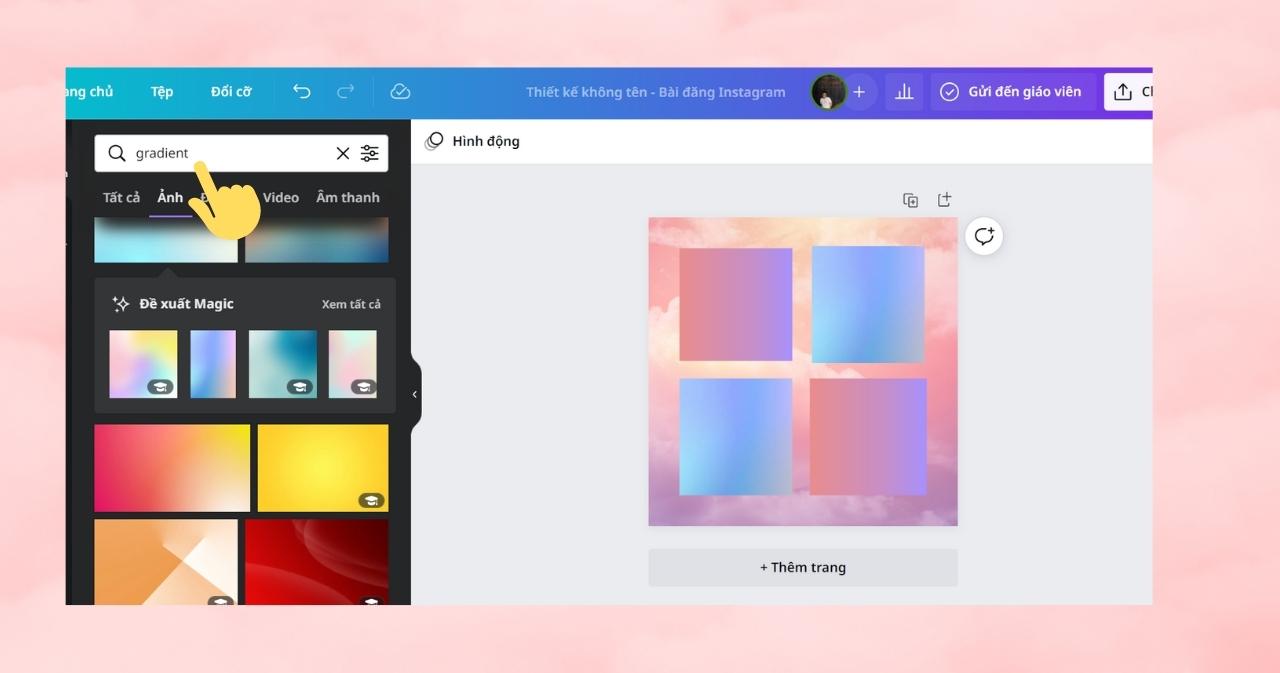Switch to the Video tab
This screenshot has height=673, width=1280.
[280, 197]
